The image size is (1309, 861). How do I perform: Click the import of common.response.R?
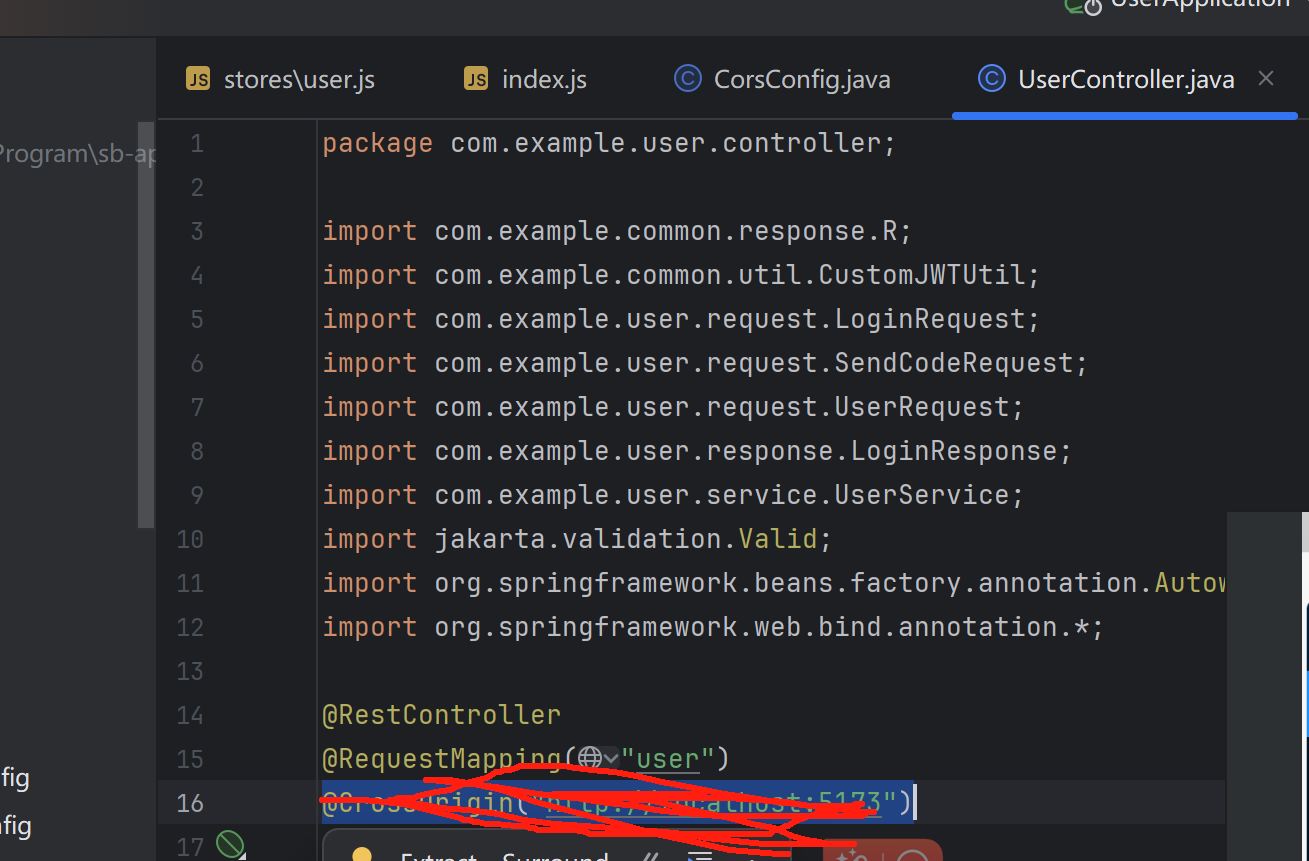point(617,231)
